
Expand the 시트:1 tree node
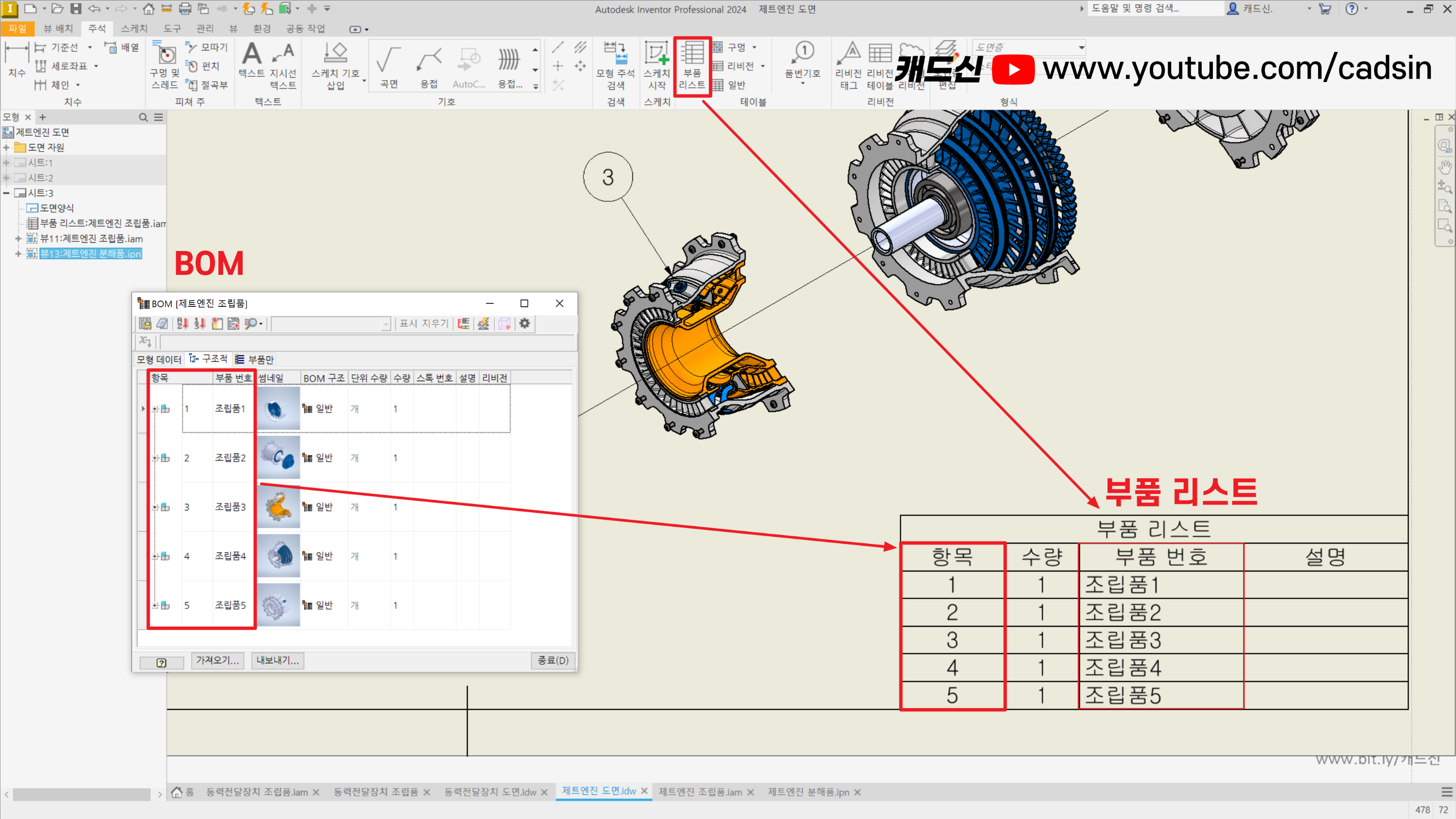[6, 162]
